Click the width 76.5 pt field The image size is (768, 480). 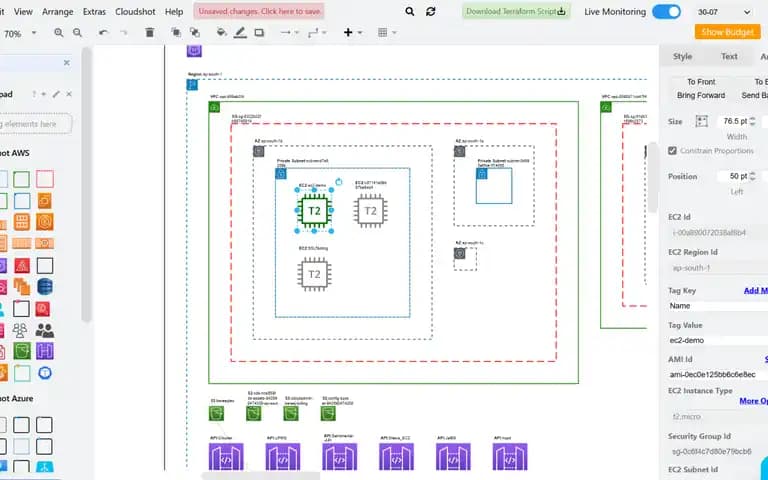[x=734, y=121]
